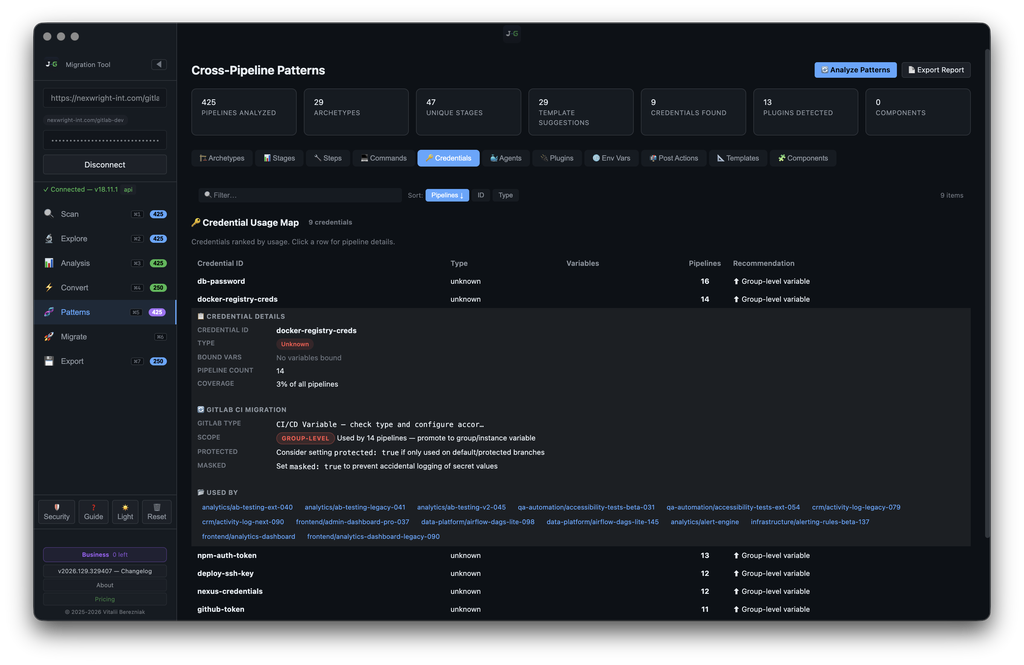
Task: Switch to the Plugins tab
Action: [557, 158]
